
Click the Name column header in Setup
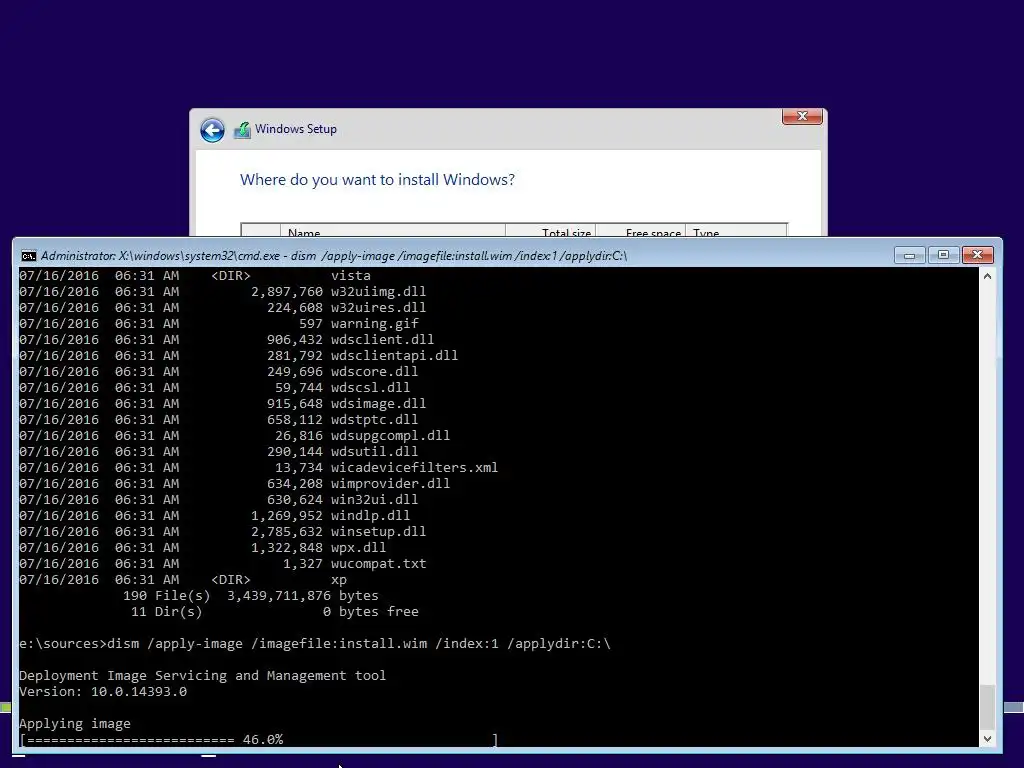(392, 231)
